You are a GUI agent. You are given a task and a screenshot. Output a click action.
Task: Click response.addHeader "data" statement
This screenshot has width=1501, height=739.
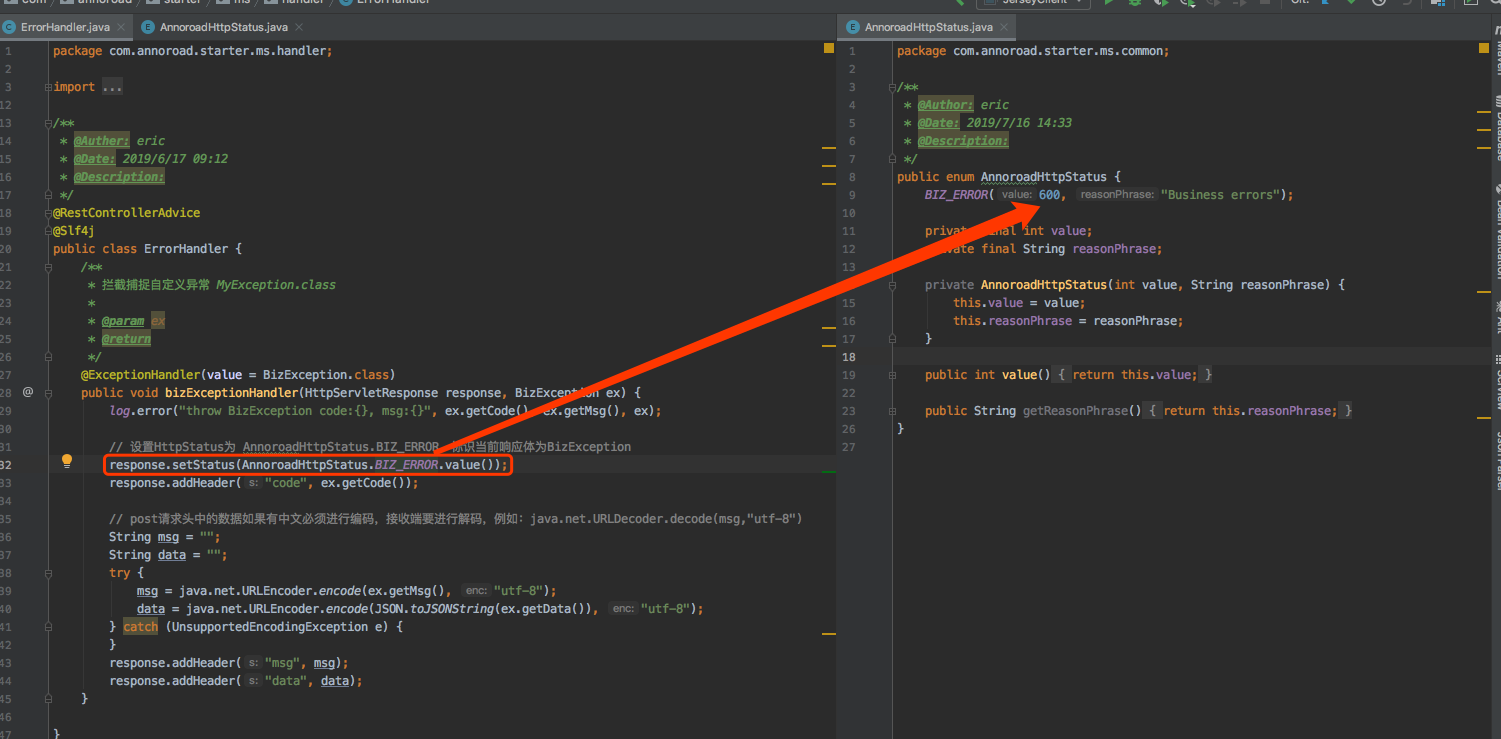pyautogui.click(x=236, y=681)
